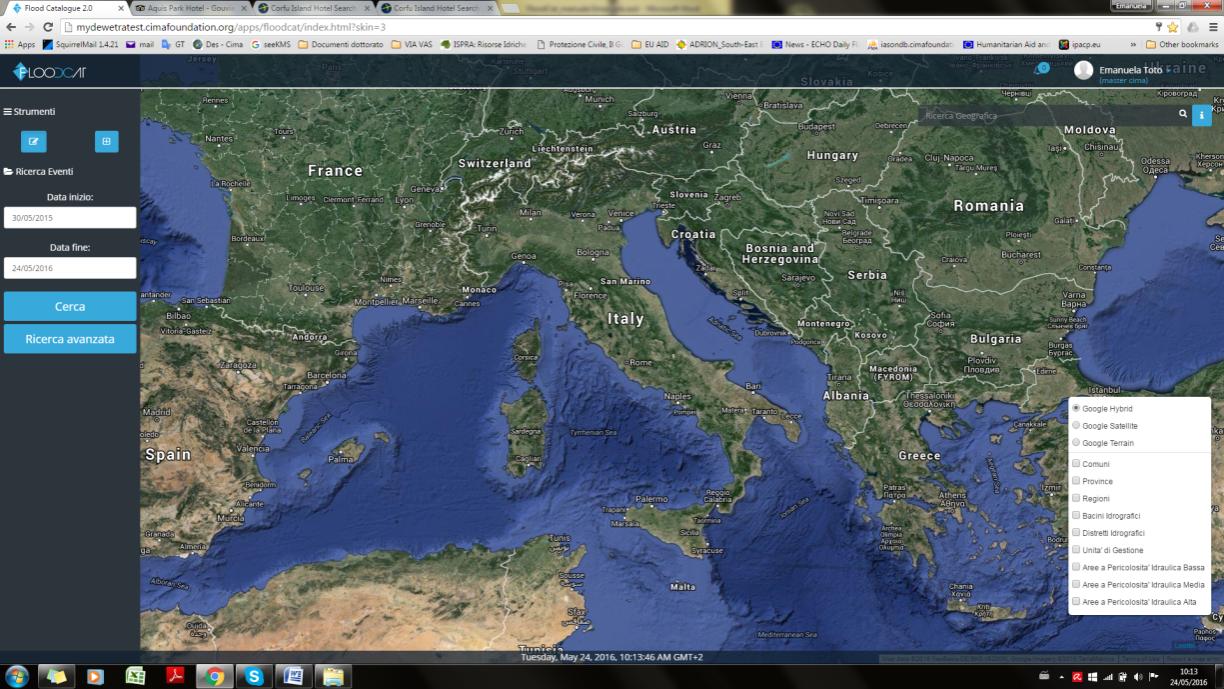
Task: Open the ISPRA: Risorse Idriche bookmark
Action: (x=483, y=44)
